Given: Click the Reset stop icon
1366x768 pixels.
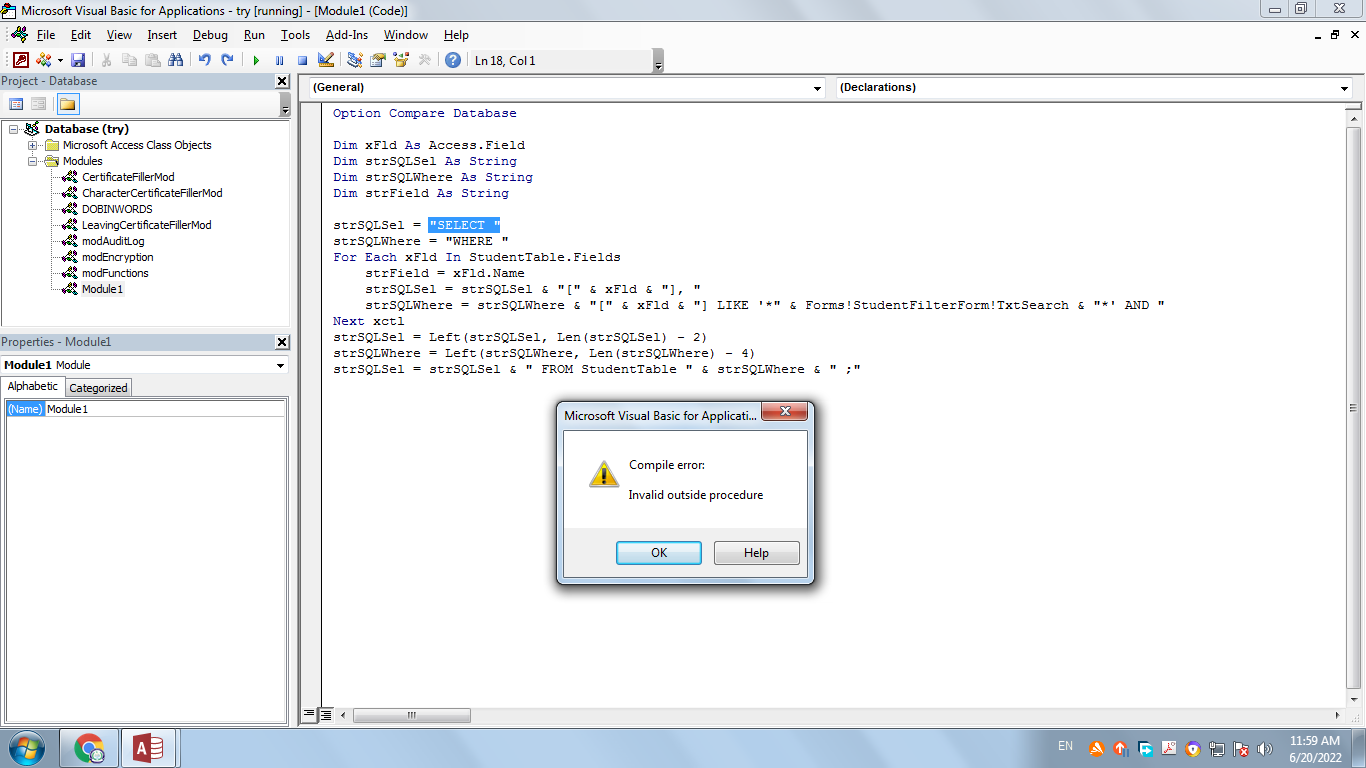Looking at the screenshot, I should (x=302, y=60).
